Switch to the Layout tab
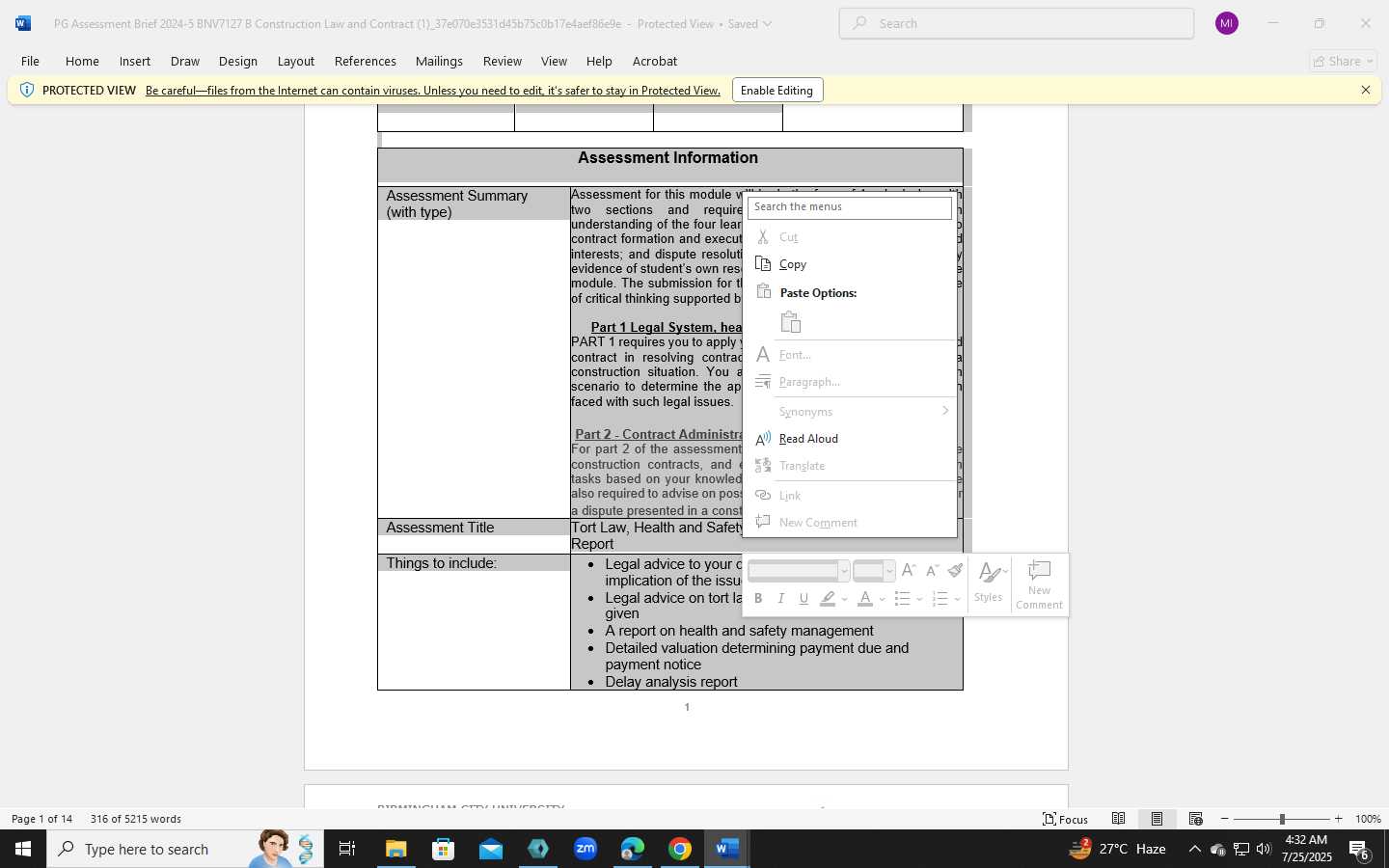This screenshot has height=868, width=1389. point(295,61)
